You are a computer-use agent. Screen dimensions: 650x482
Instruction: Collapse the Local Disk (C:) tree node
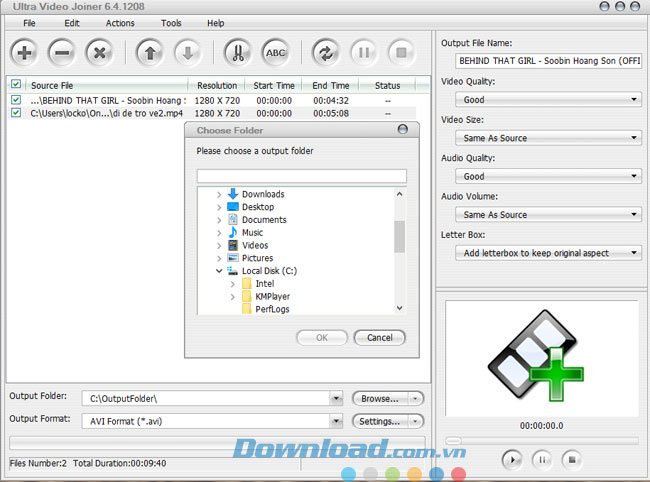(219, 271)
